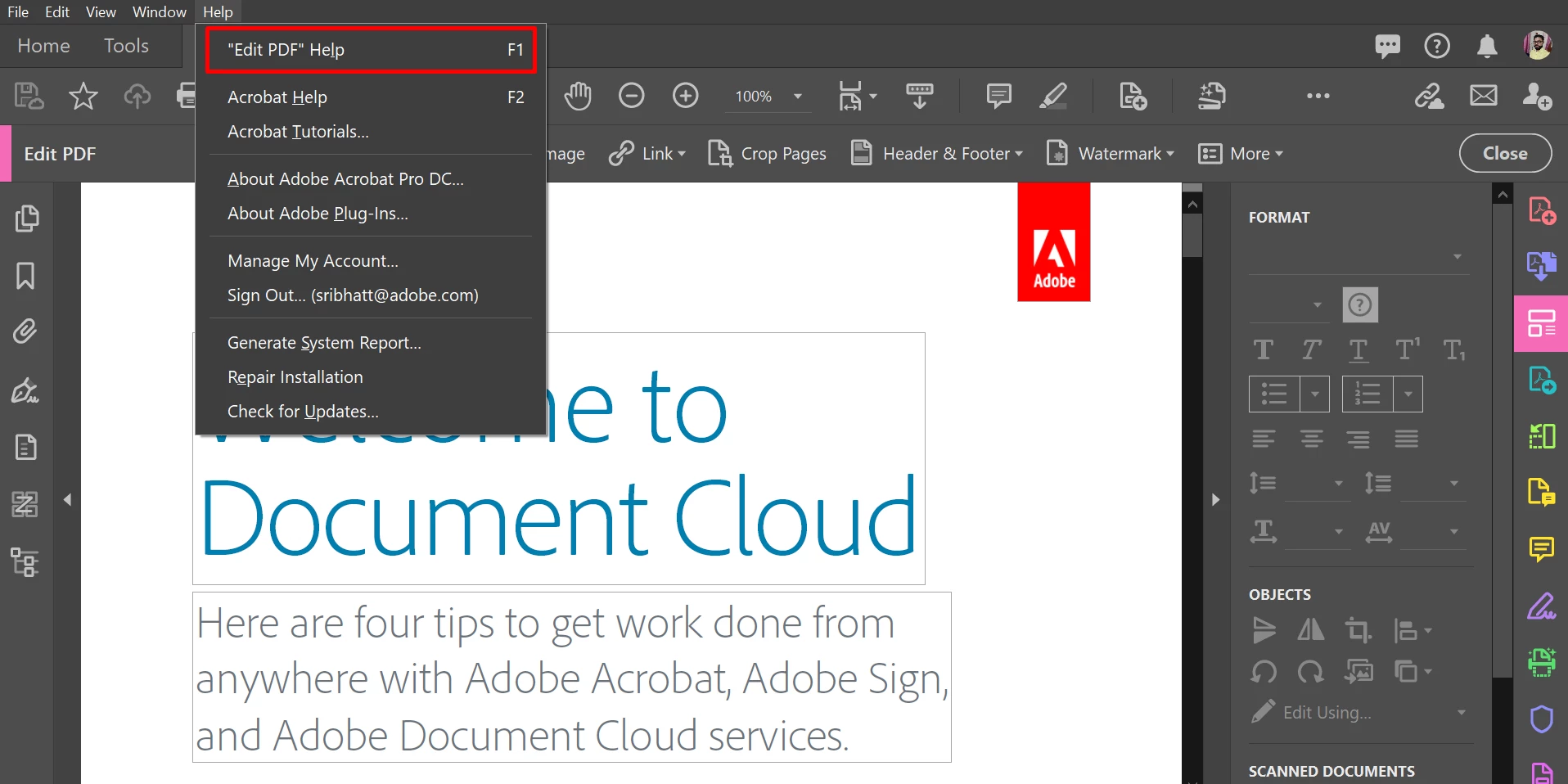Screen dimensions: 1568x784
Task: Send file by email envelope icon
Action: (1484, 96)
